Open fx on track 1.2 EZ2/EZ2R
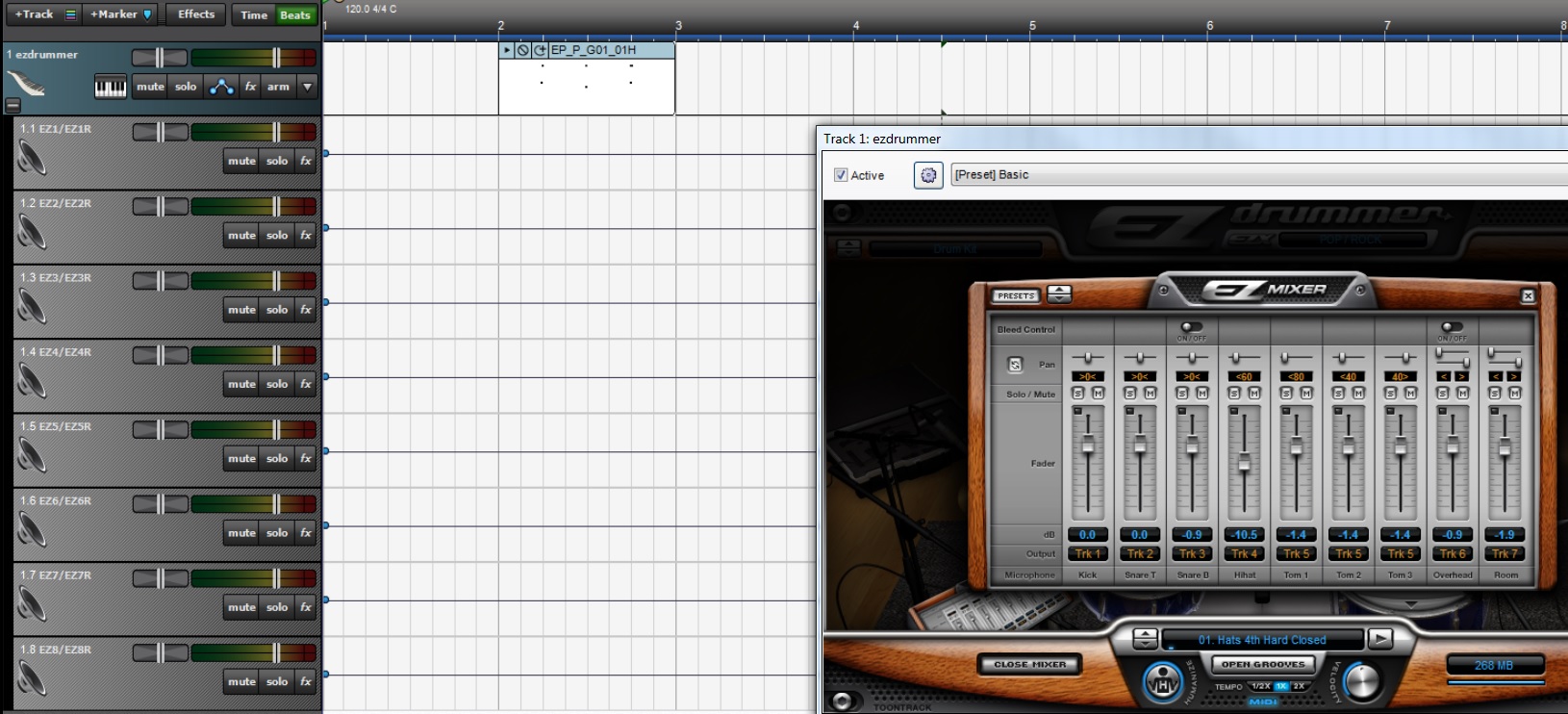Image resolution: width=1568 pixels, height=714 pixels. click(x=306, y=235)
